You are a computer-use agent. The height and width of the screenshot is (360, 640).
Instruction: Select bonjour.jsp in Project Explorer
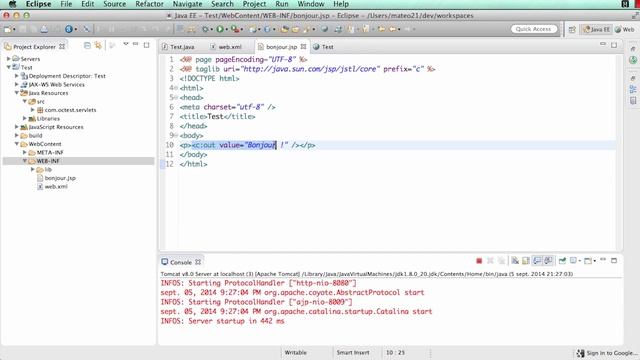pos(60,178)
